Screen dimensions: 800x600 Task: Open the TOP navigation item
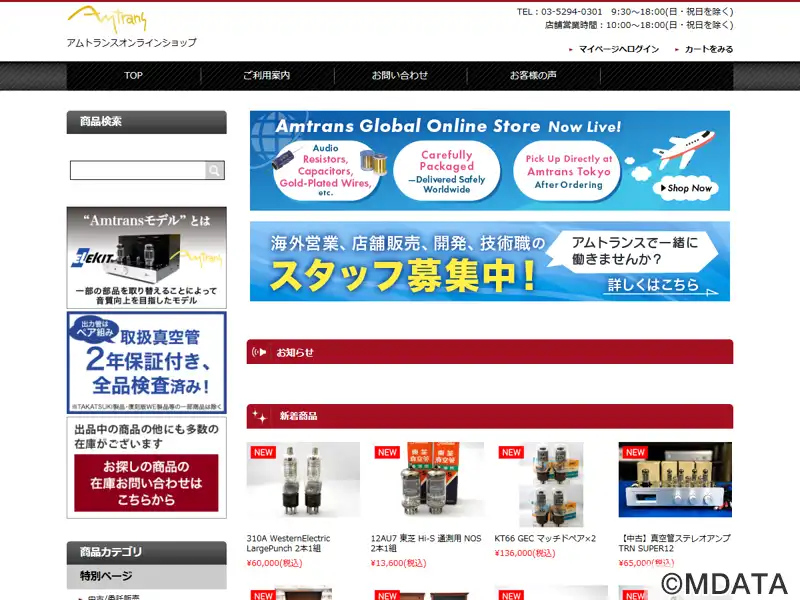[133, 76]
